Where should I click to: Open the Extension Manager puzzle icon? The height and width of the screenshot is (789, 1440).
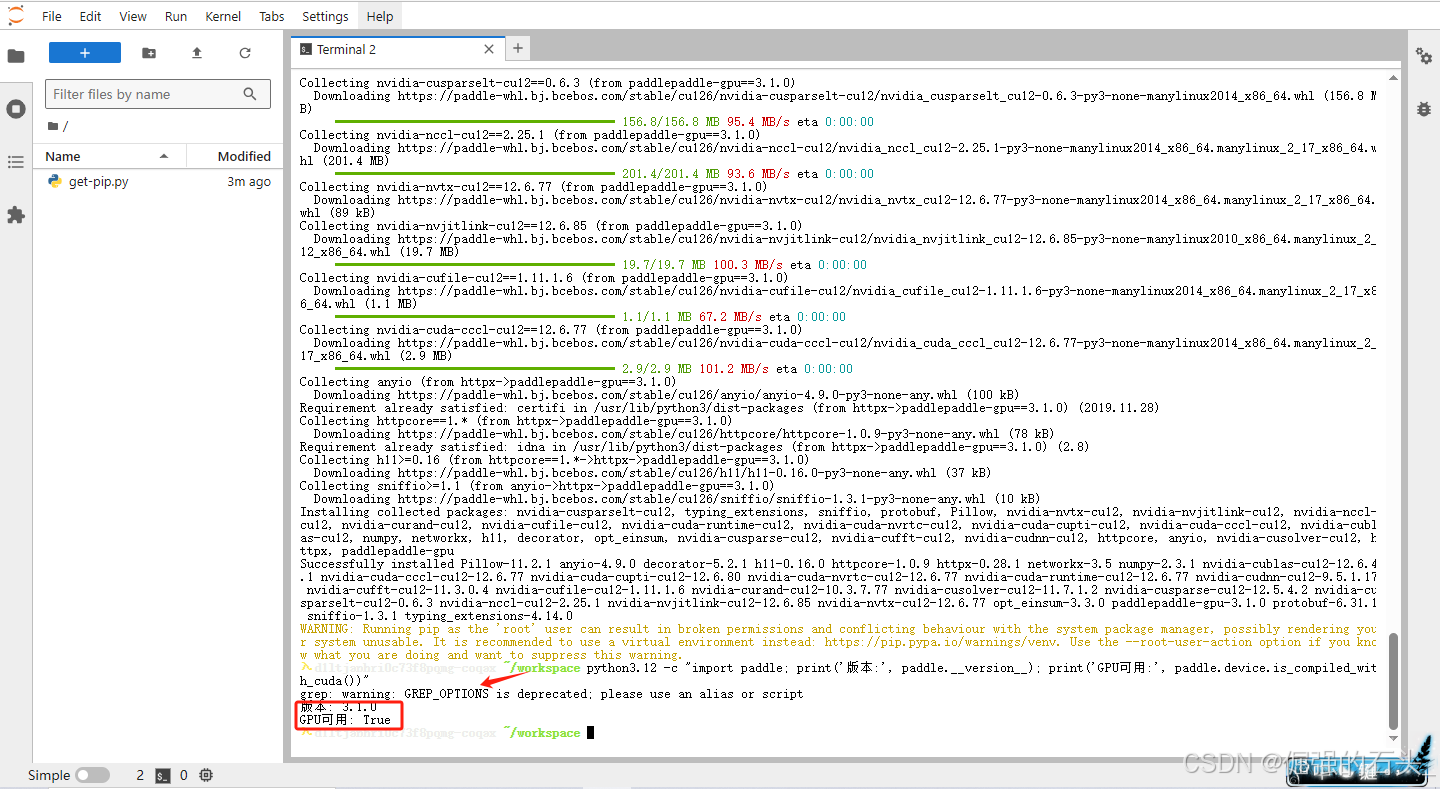16,215
